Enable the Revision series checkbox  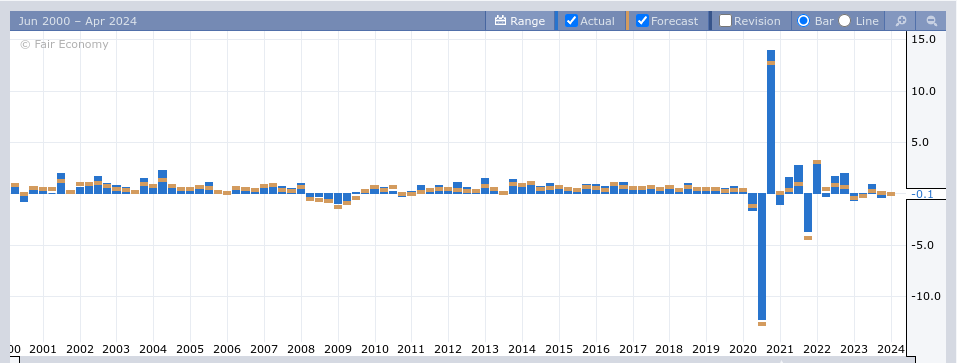pos(725,21)
